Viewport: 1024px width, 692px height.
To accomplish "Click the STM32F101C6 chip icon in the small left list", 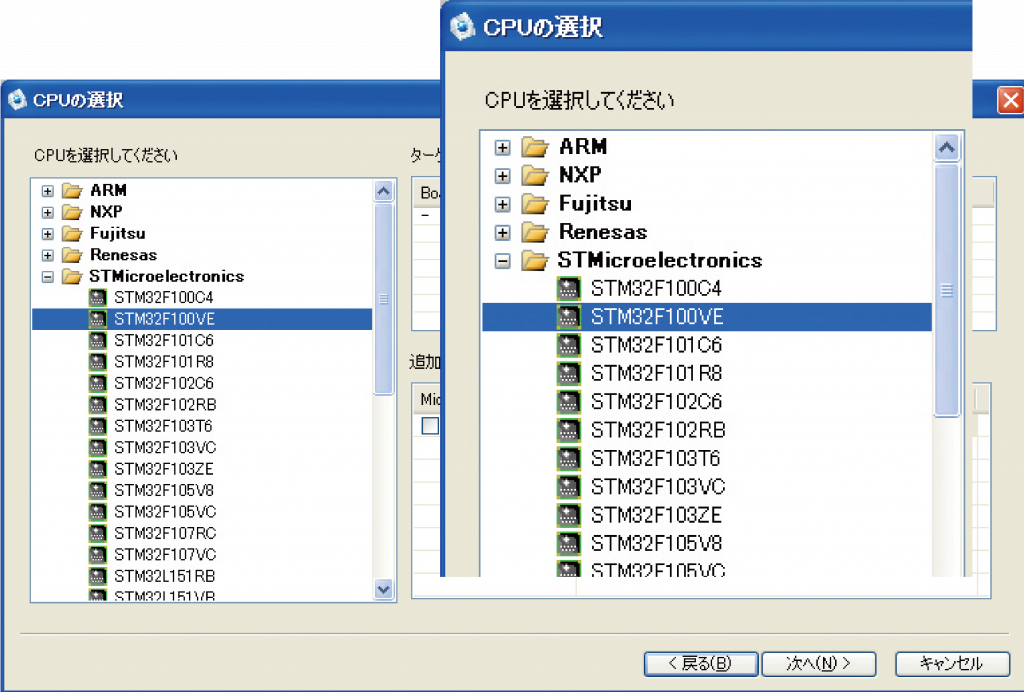I will click(97, 341).
